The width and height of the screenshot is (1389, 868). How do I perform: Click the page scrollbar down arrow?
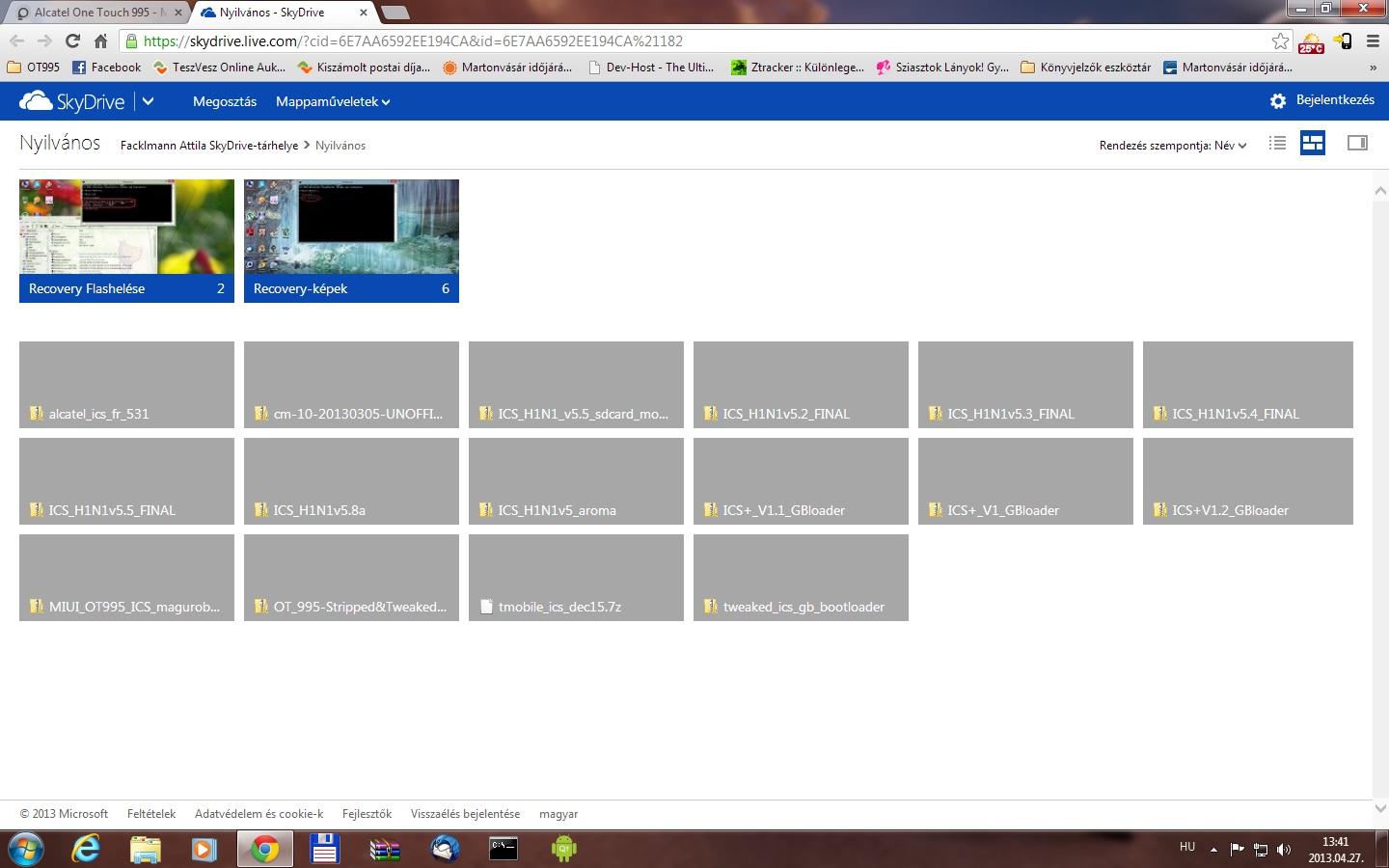click(x=1380, y=809)
